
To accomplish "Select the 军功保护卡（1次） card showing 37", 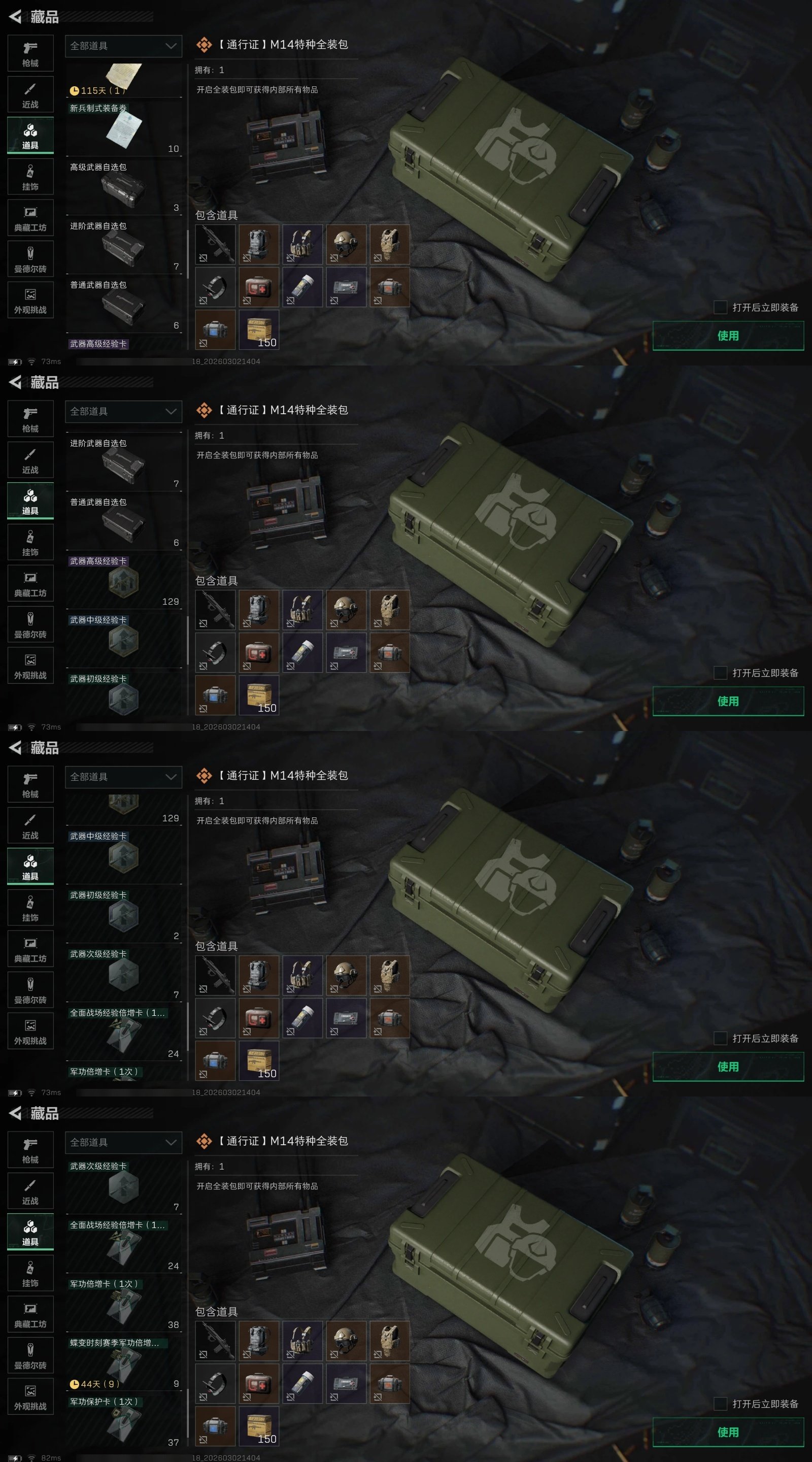I will pyautogui.click(x=124, y=1422).
